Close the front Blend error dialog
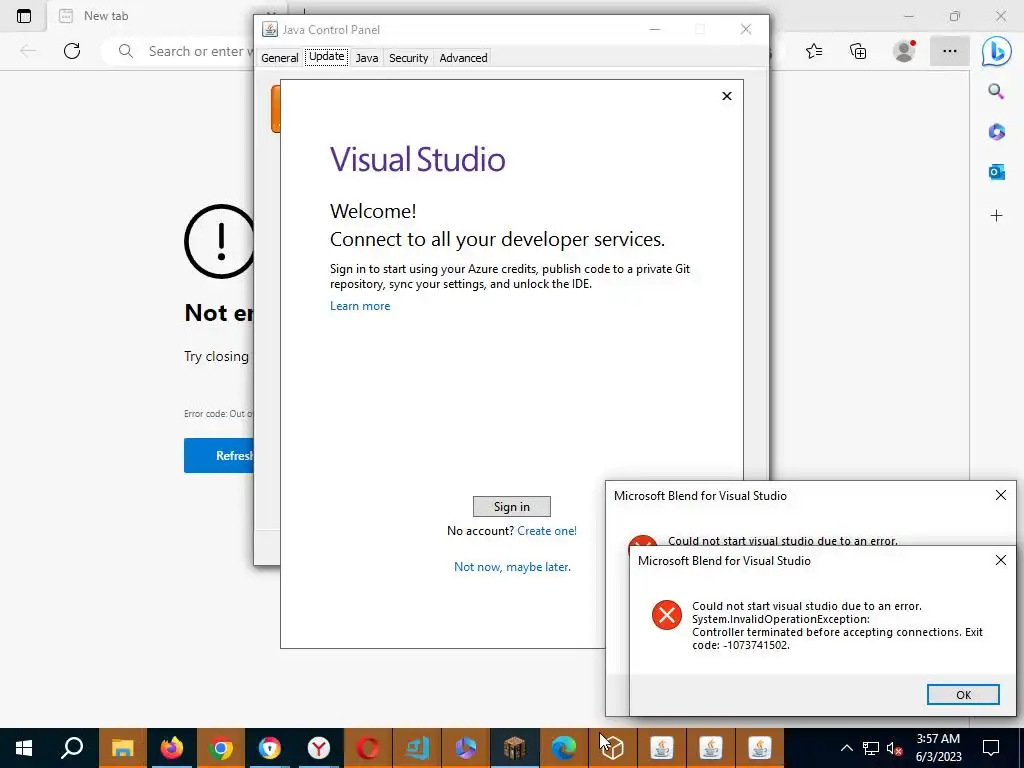This screenshot has width=1024, height=768. (x=1000, y=560)
